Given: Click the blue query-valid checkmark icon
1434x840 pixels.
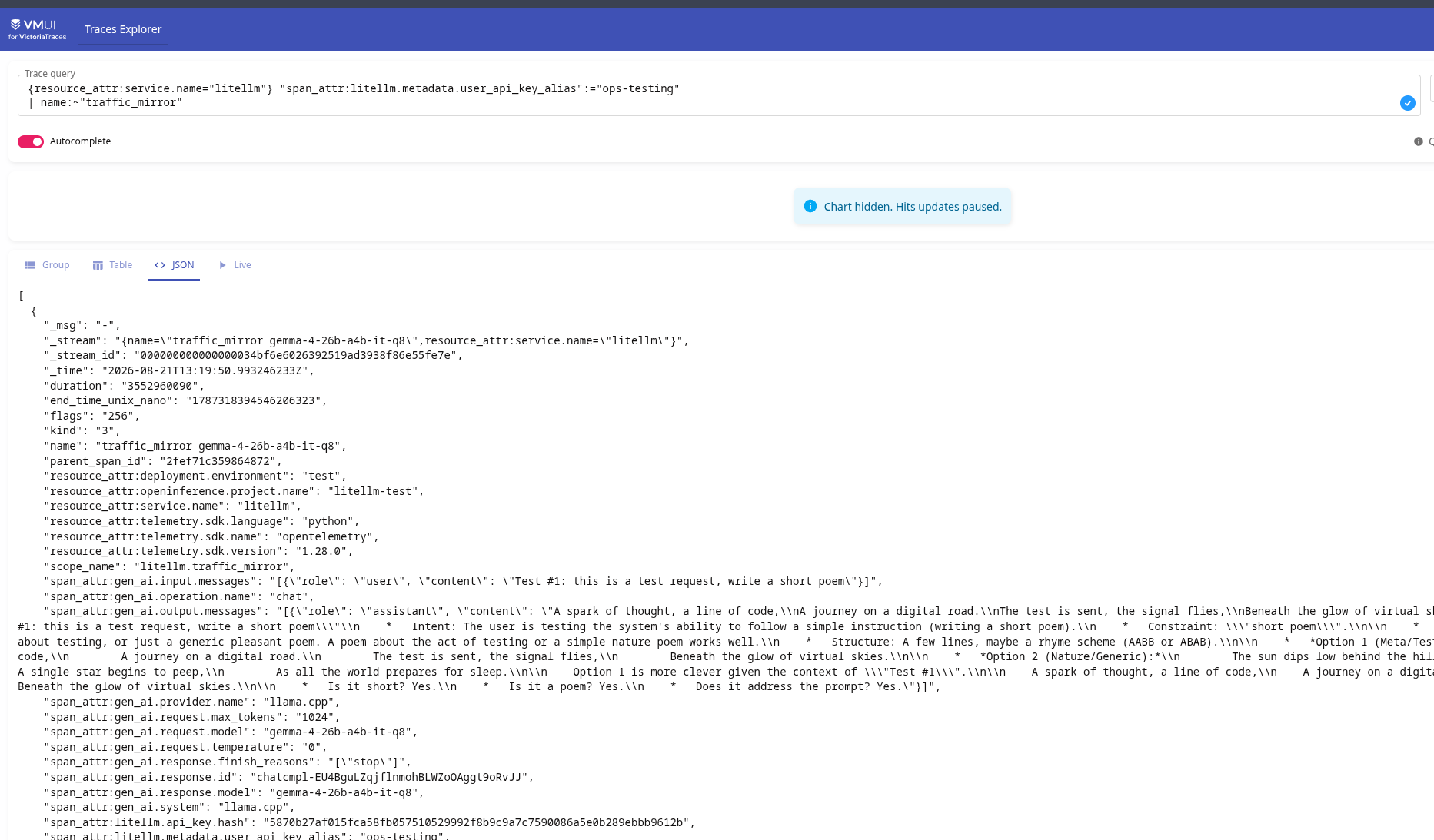Looking at the screenshot, I should point(1407,103).
